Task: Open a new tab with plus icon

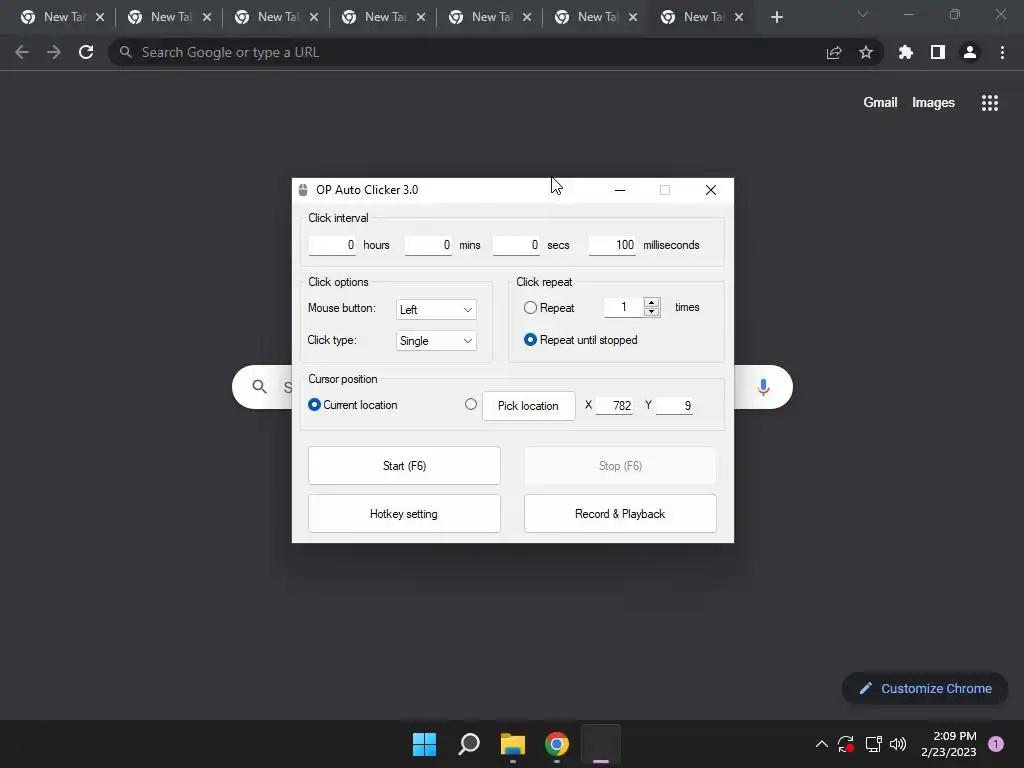Action: 777,17
